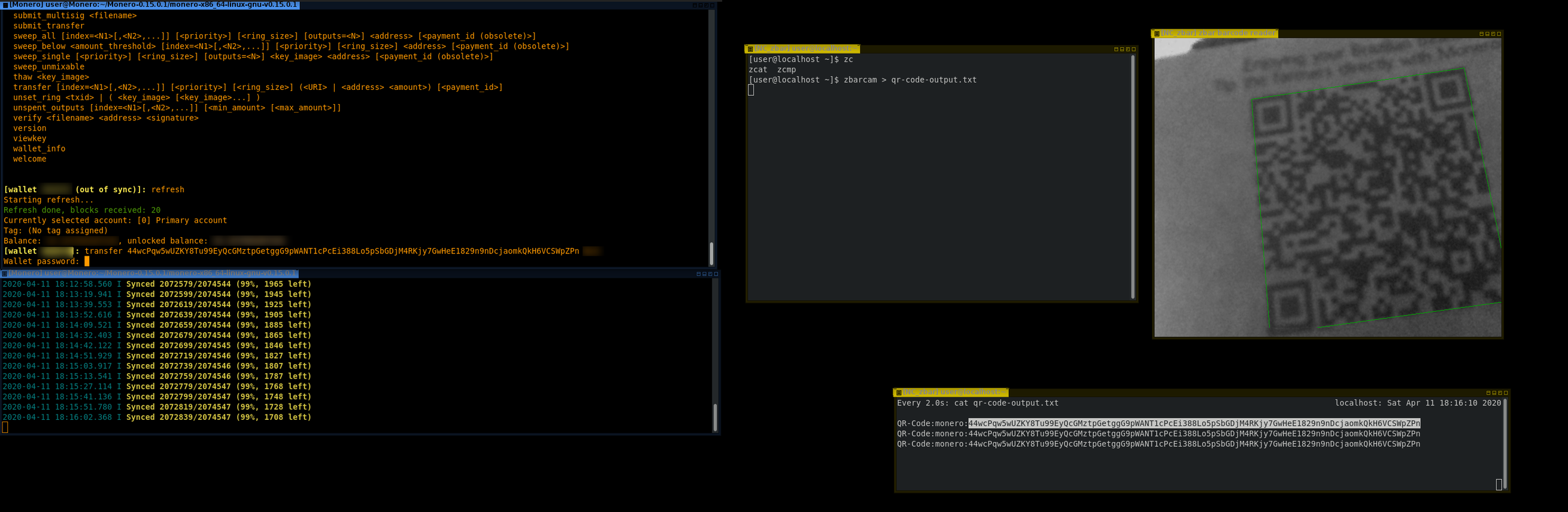Viewport: 1568px width, 512px height.
Task: Open window menu icon of Monero daemon sync terminal
Action: [5, 274]
